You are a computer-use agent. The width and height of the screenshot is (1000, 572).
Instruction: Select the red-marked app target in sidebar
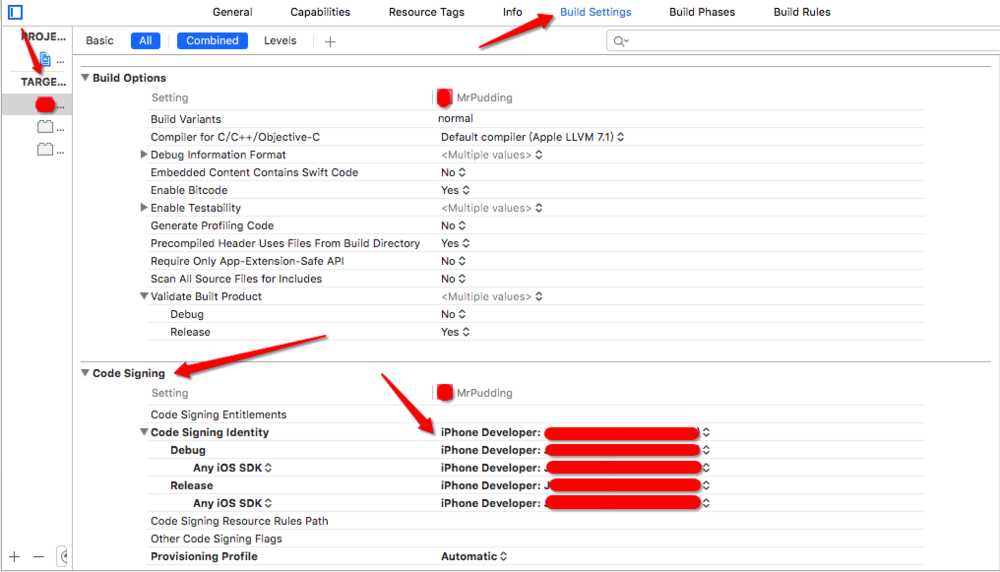(x=45, y=105)
